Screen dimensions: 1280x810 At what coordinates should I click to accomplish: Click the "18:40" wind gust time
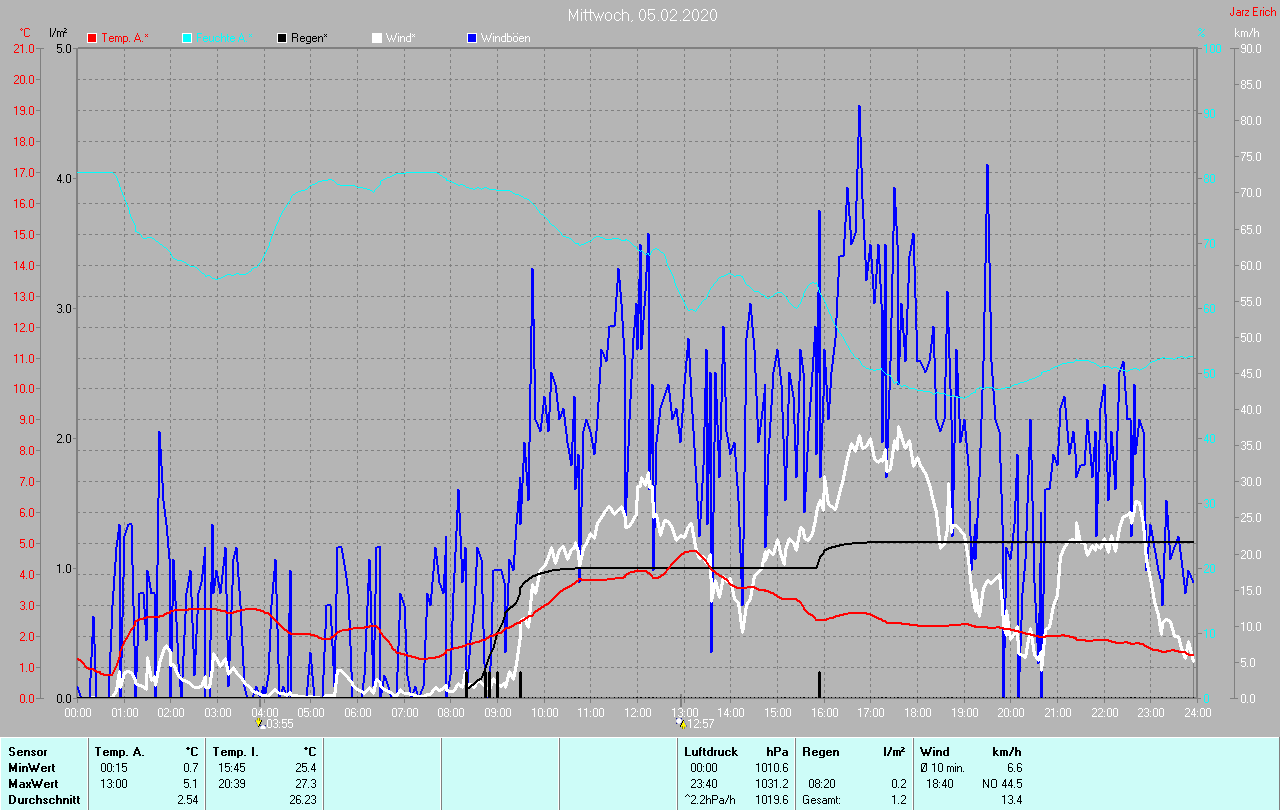pos(940,784)
